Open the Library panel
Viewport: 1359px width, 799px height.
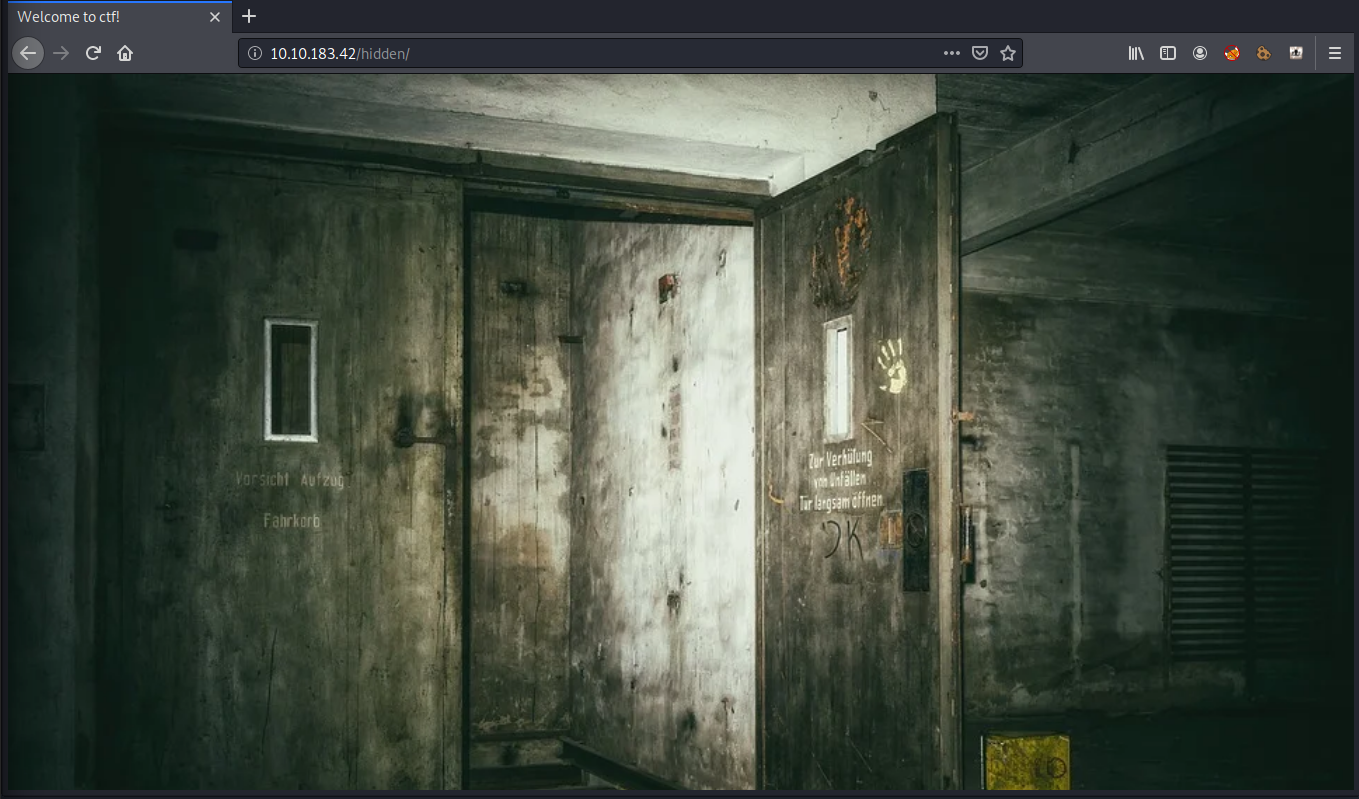pos(1136,53)
